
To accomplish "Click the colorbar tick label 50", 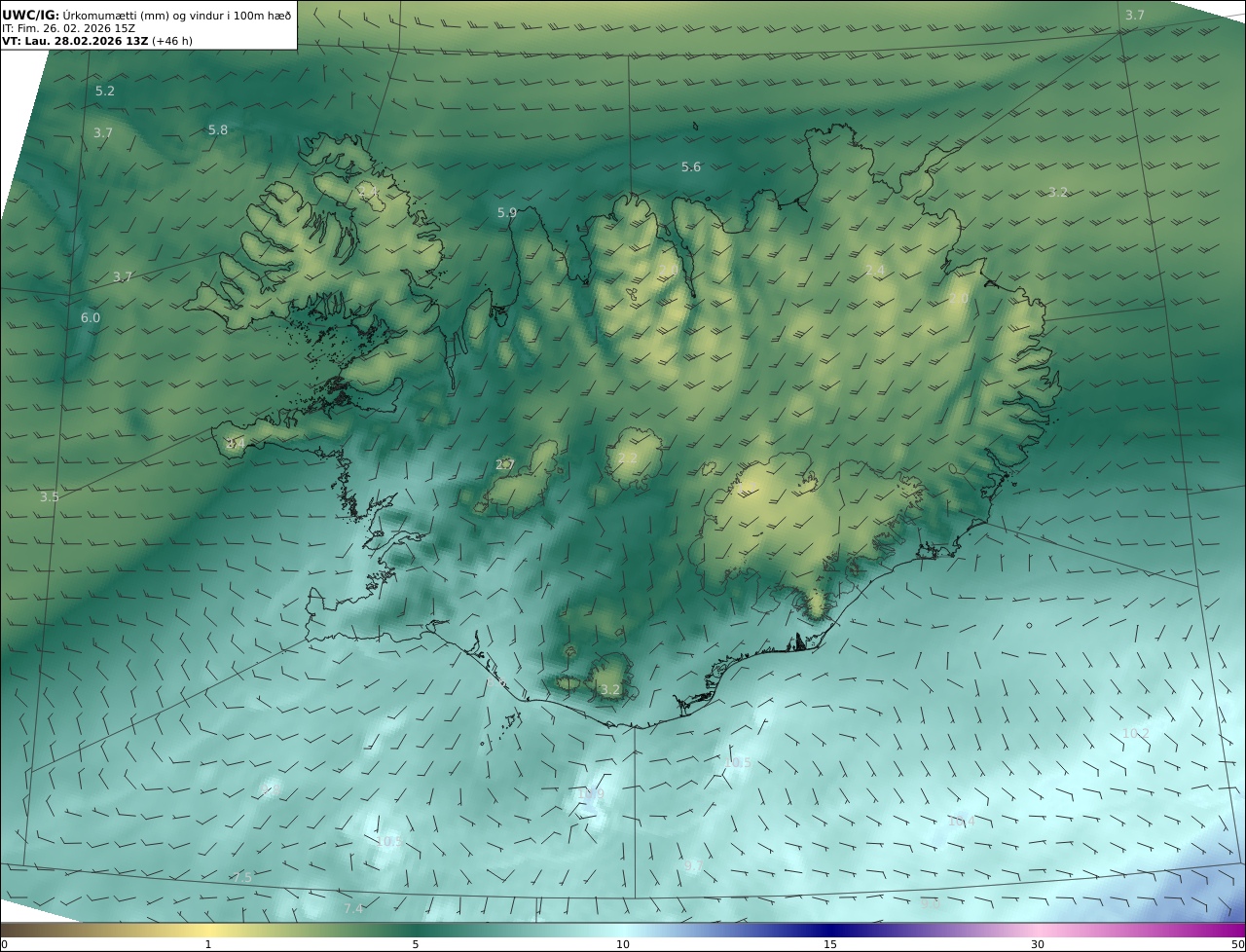I will 1238,944.
